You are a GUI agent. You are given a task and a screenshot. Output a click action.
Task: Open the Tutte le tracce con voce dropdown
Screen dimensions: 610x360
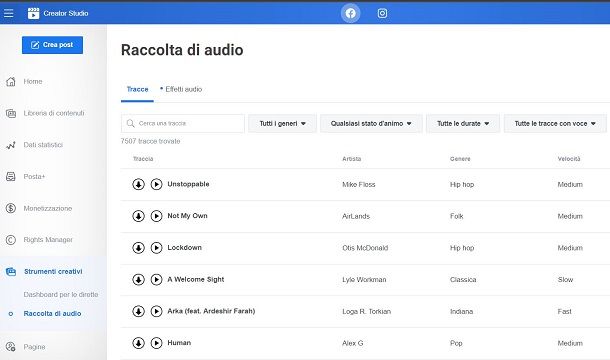(555, 123)
